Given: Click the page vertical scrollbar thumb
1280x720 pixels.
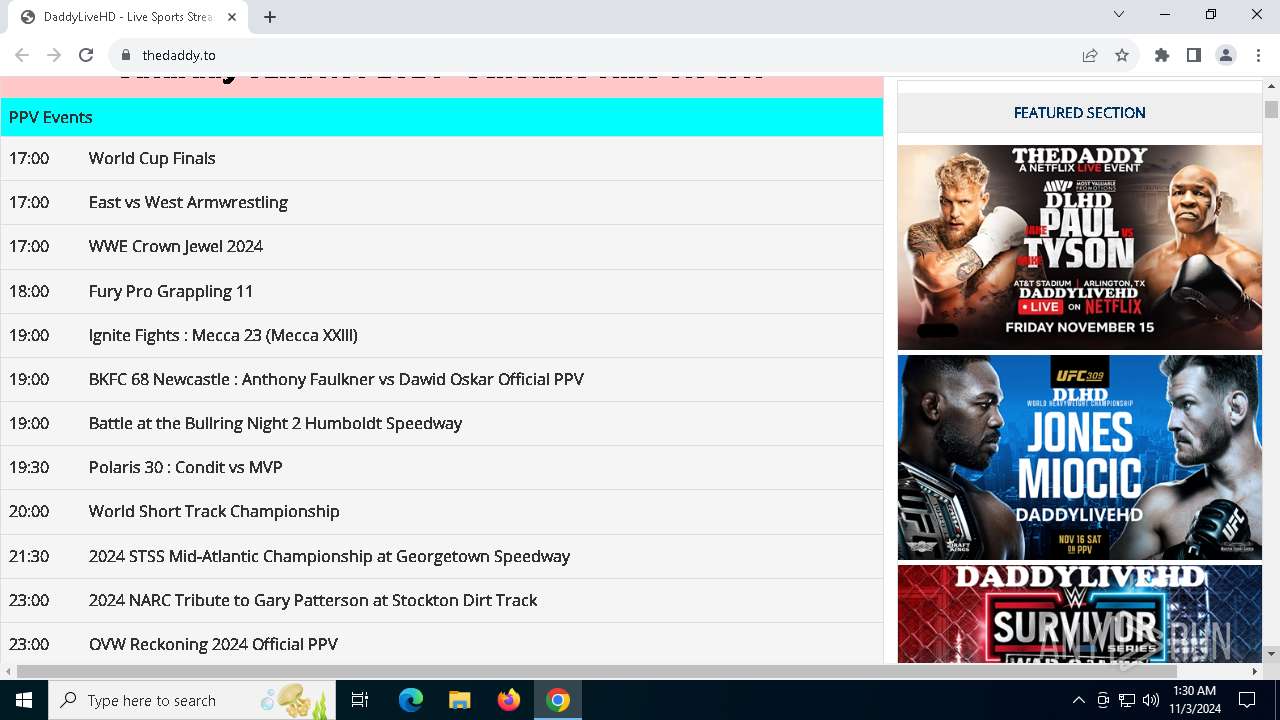Looking at the screenshot, I should 1271,109.
